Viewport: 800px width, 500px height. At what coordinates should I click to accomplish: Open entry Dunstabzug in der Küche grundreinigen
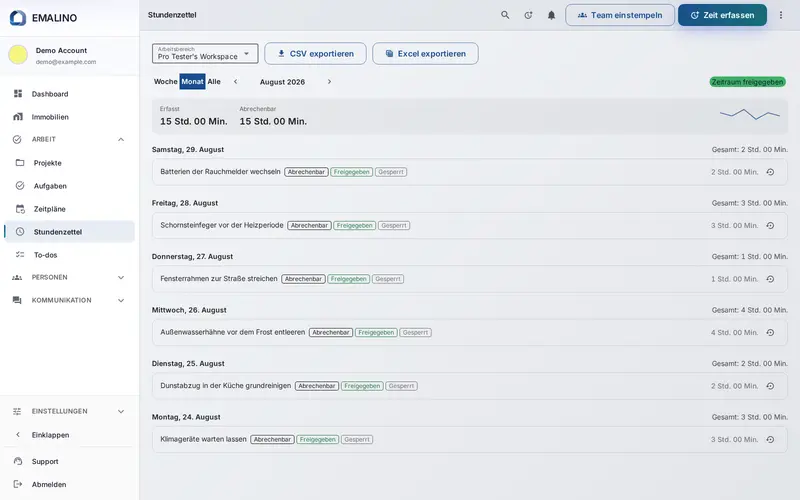point(470,386)
